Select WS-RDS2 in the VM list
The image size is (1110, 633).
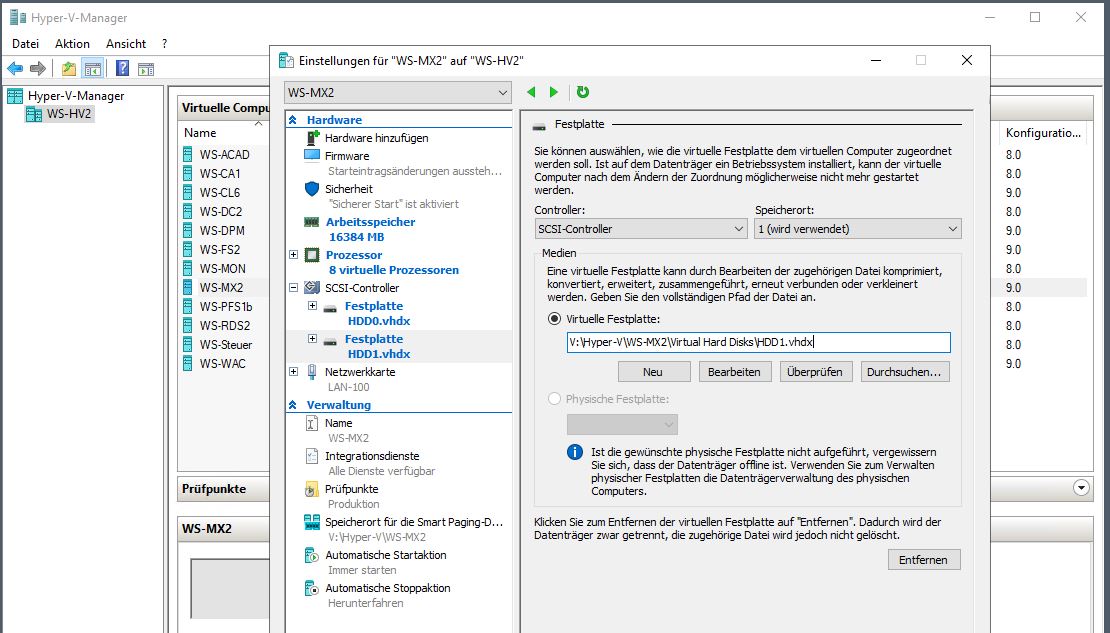click(225, 326)
